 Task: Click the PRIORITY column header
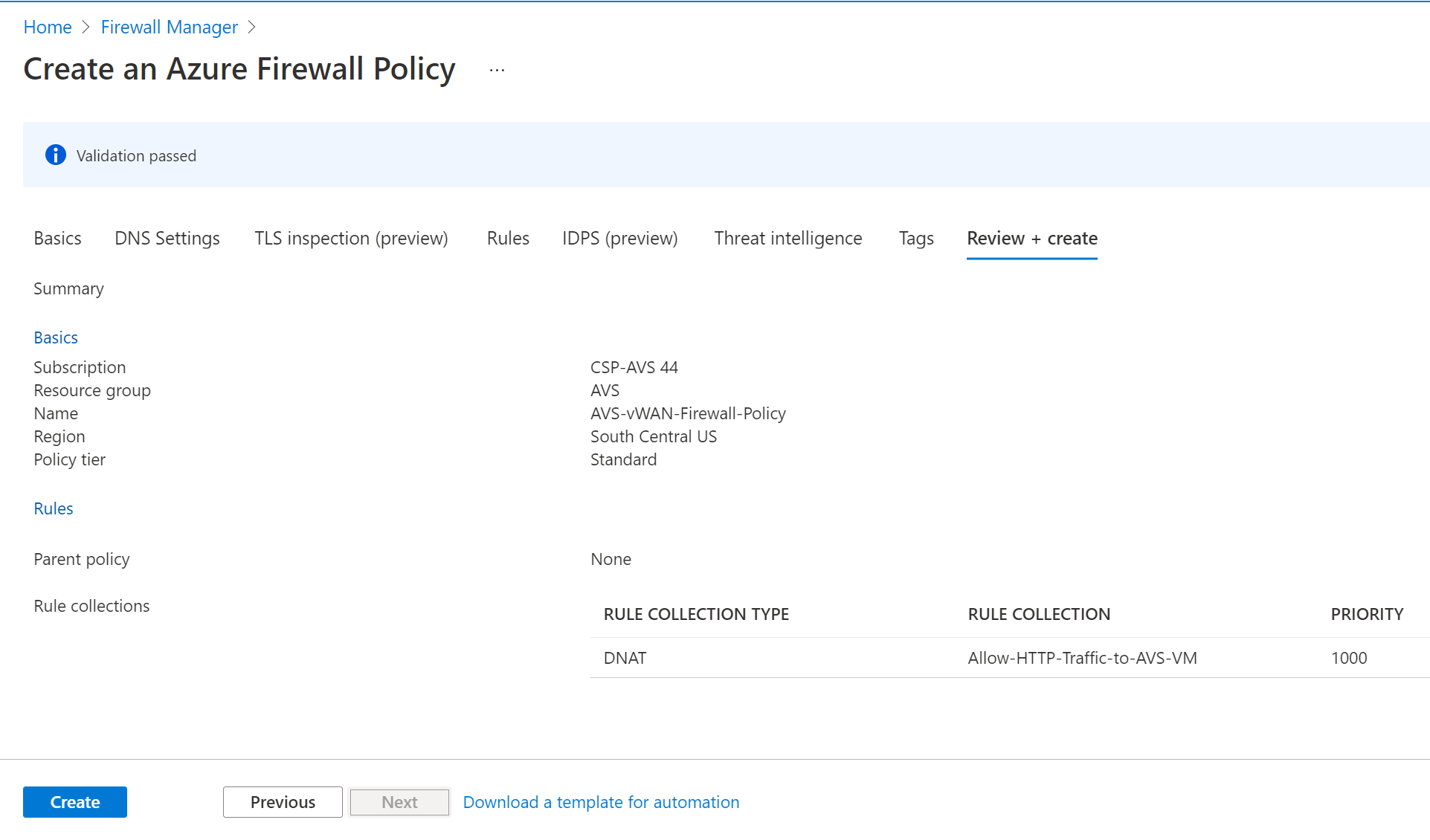pos(1367,614)
